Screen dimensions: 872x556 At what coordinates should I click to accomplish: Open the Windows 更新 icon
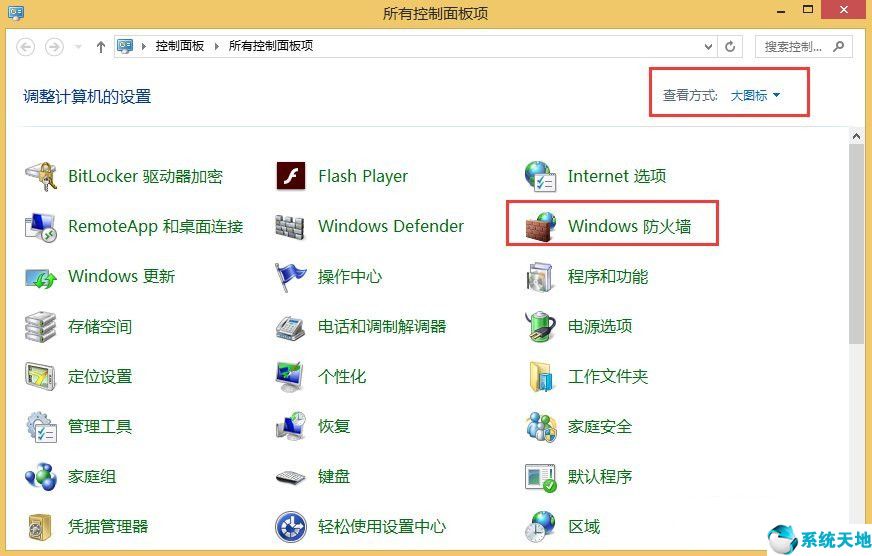[x=41, y=277]
